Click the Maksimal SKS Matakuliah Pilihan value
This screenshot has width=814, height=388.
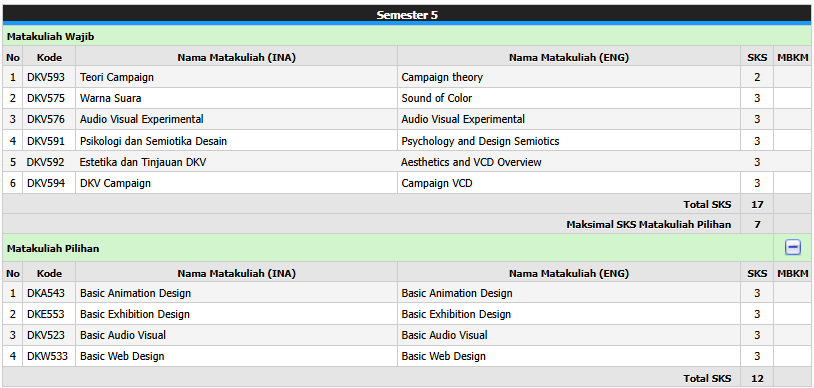[757, 224]
